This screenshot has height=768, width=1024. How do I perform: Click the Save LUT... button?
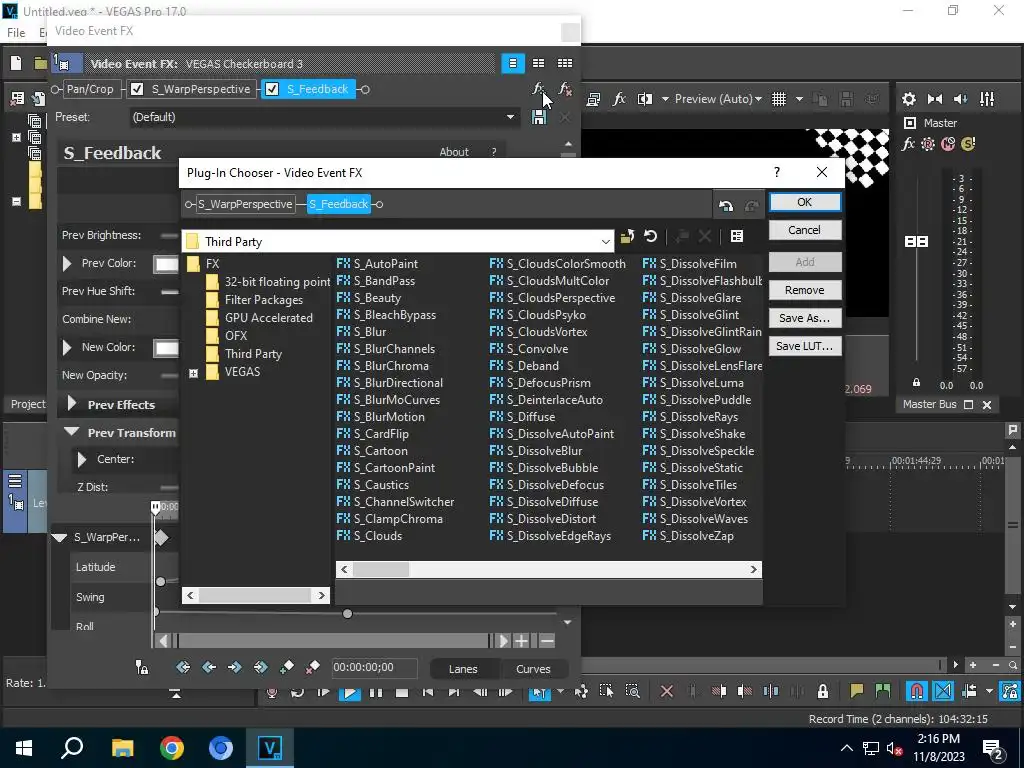click(805, 346)
